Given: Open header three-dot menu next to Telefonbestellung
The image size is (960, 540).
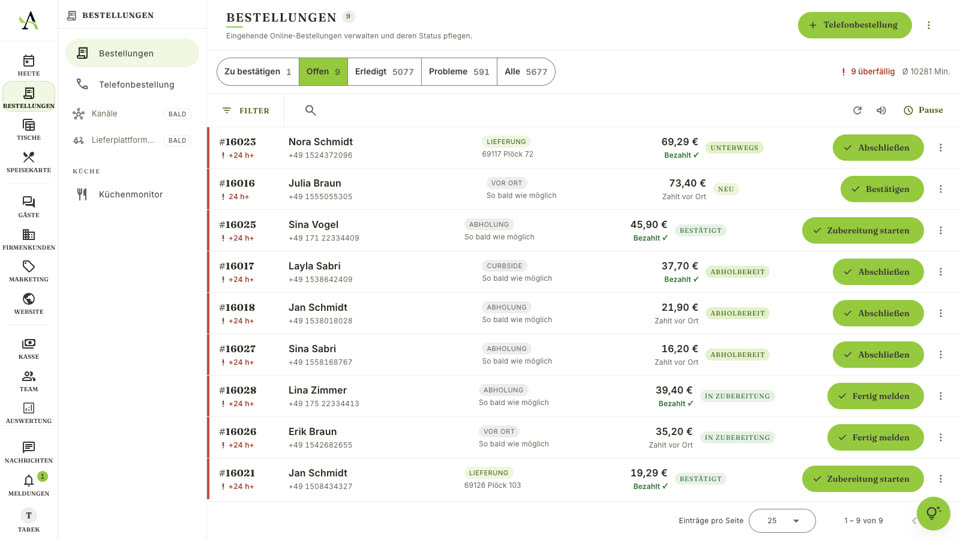Looking at the screenshot, I should click(x=928, y=25).
